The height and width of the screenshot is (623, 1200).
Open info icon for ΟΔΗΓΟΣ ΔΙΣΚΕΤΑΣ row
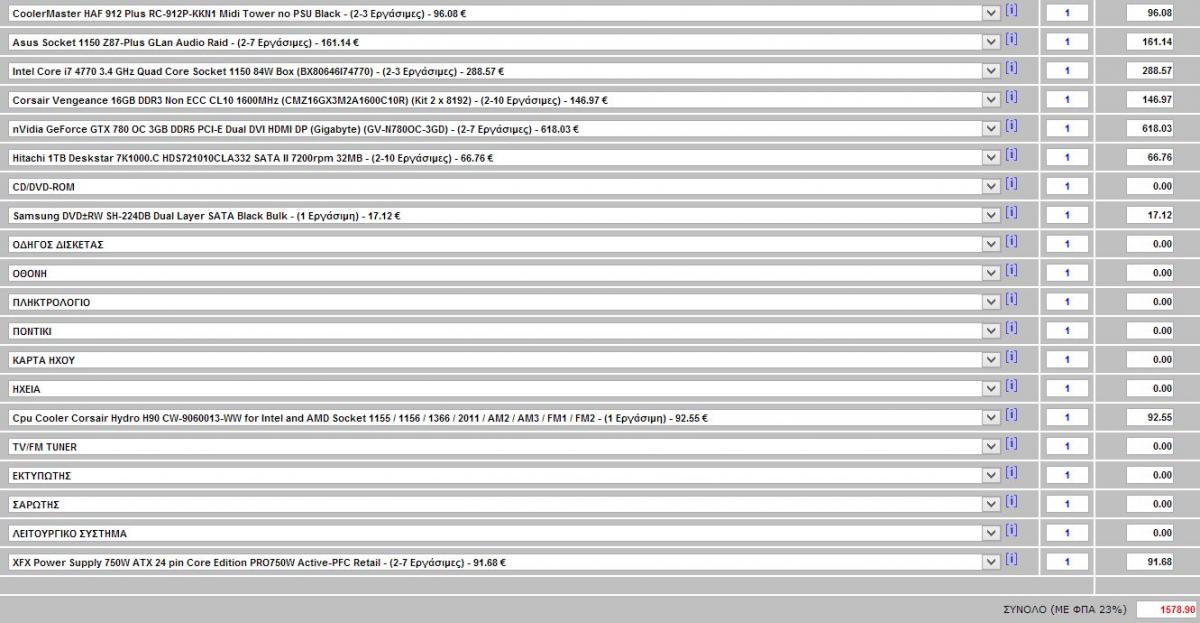[x=1011, y=242]
